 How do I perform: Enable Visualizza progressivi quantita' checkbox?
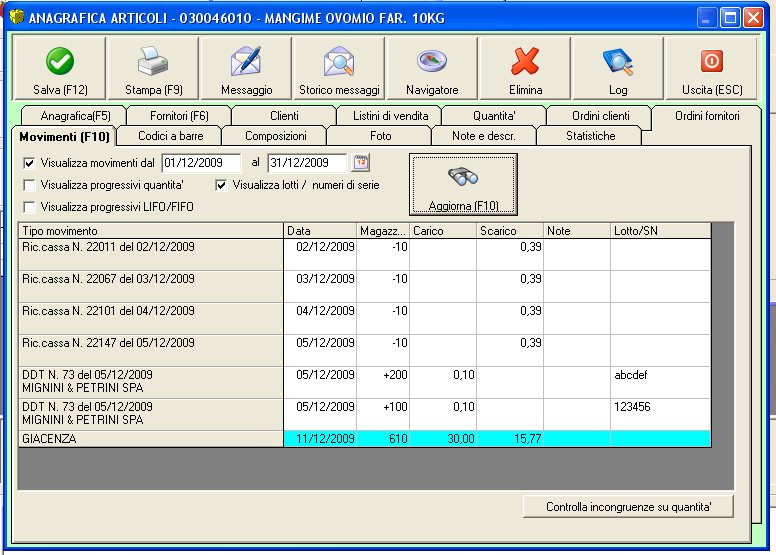29,185
